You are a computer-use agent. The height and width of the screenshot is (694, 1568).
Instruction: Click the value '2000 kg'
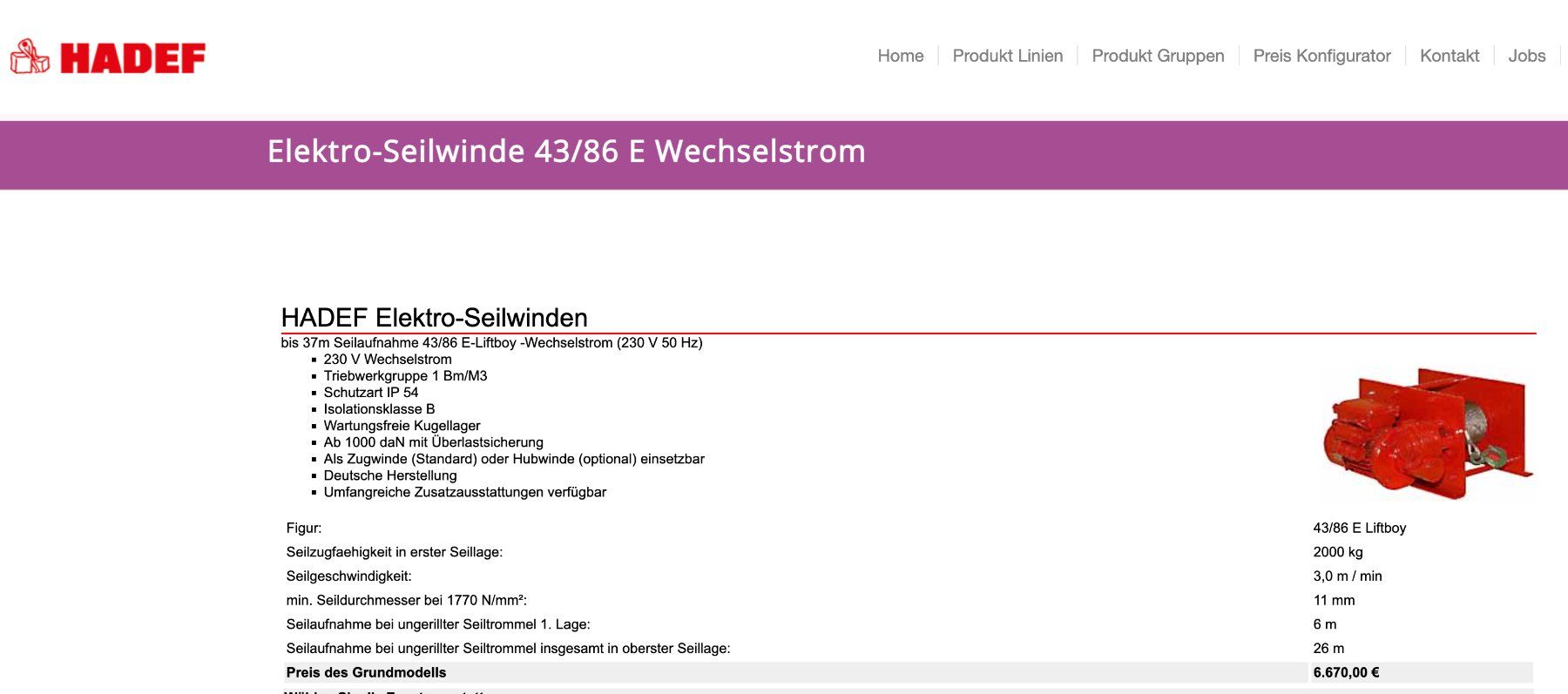point(1338,552)
